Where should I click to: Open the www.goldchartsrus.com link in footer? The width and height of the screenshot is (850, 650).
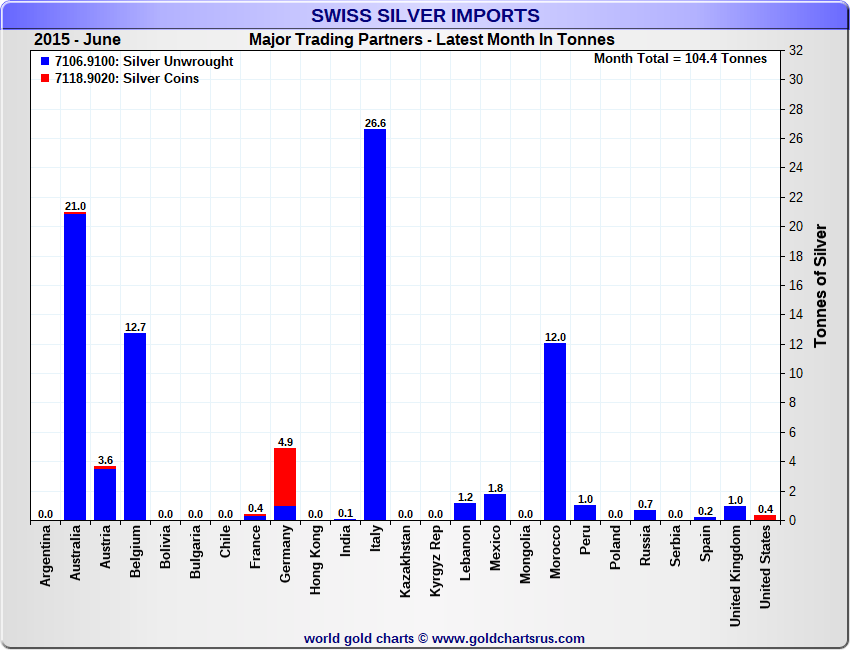pos(508,638)
